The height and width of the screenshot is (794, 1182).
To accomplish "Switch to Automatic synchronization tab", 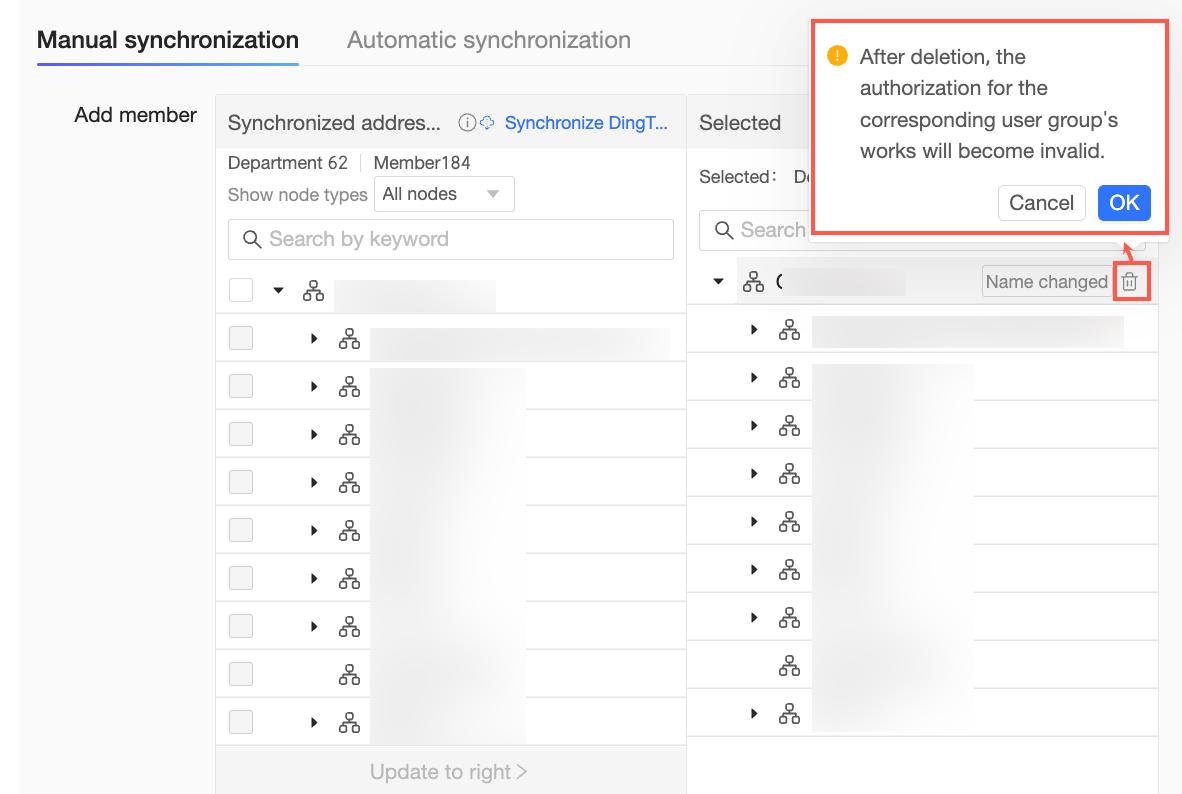I will [488, 41].
